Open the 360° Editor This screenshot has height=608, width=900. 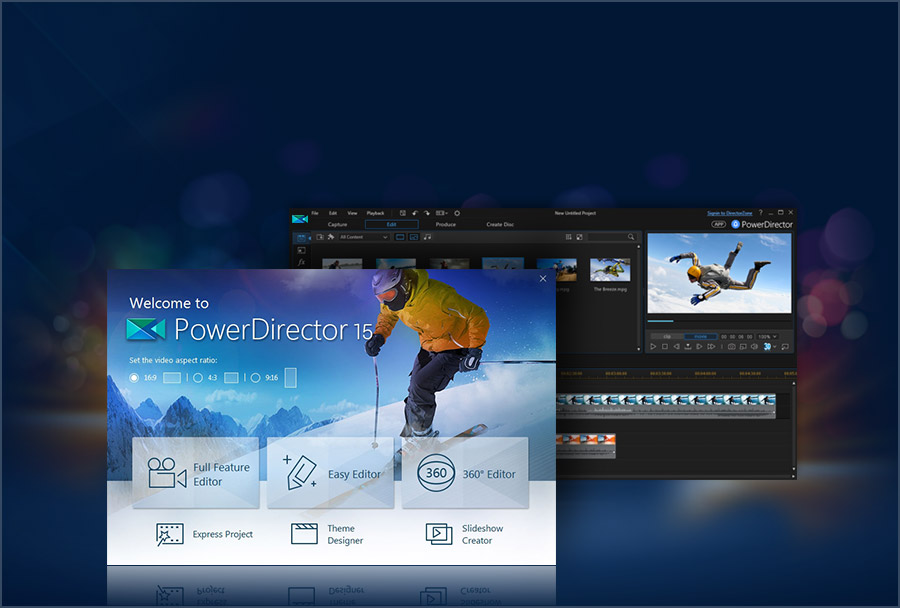click(465, 473)
